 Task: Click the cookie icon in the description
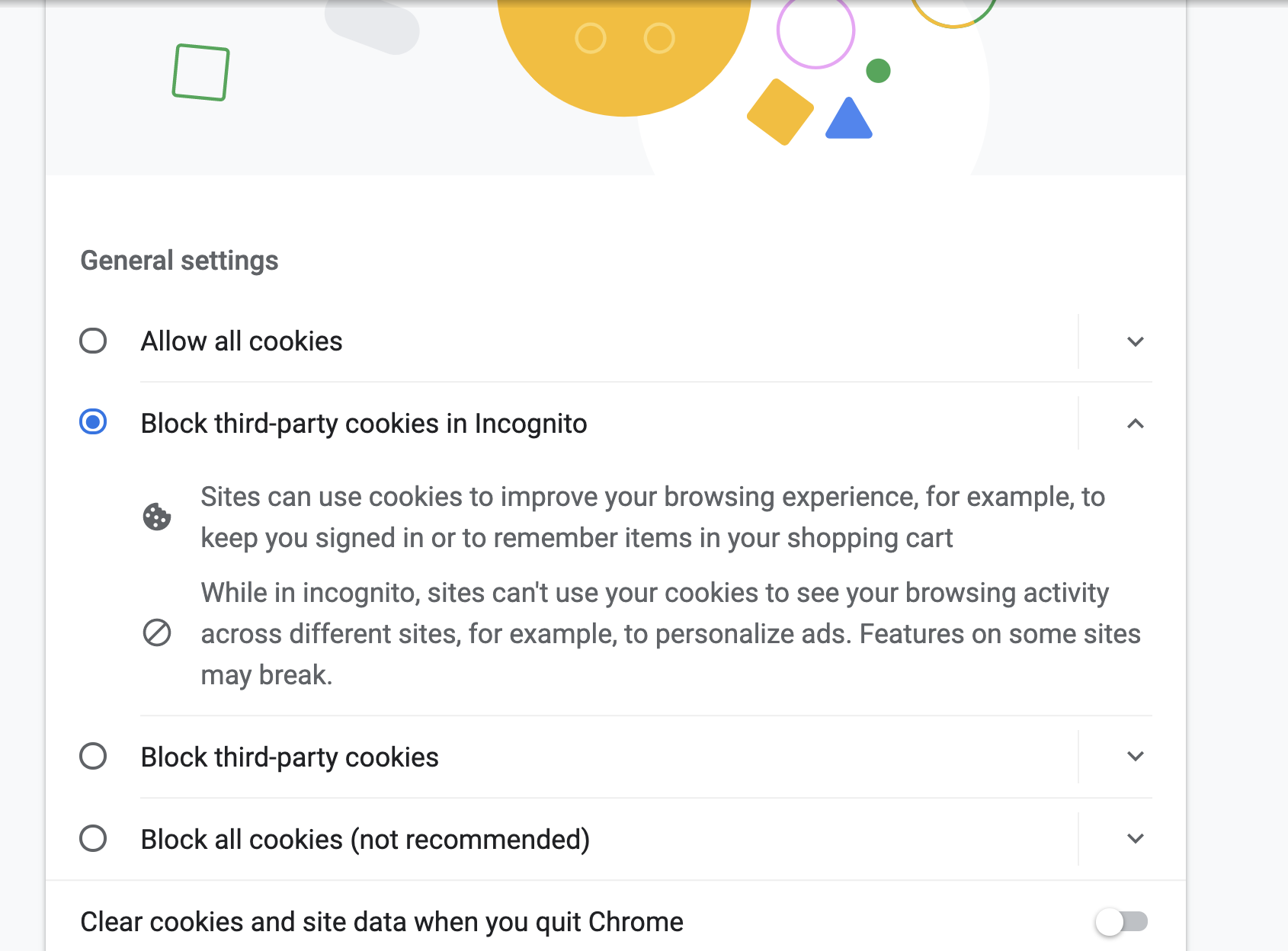[157, 517]
